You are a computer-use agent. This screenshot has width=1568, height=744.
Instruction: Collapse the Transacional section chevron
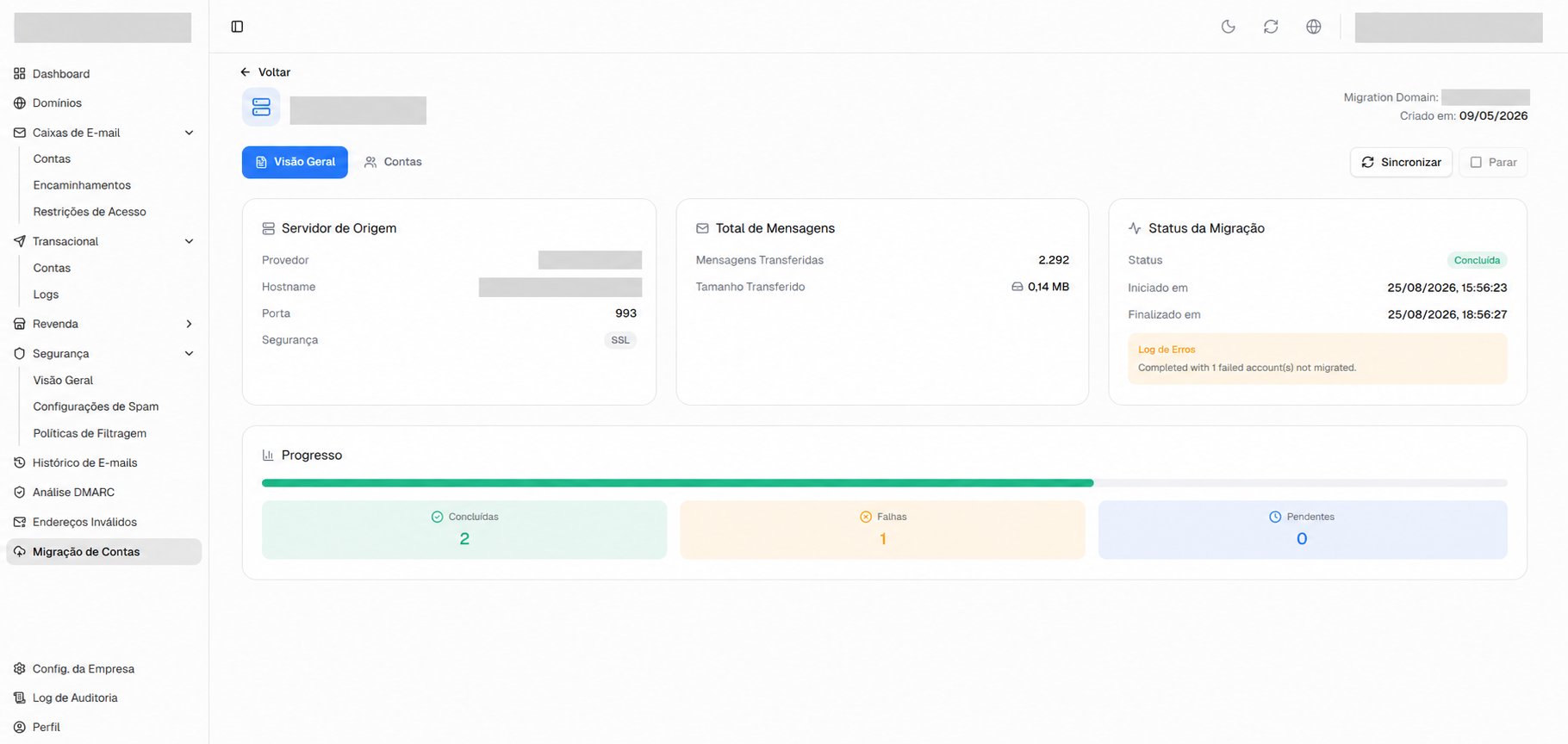[190, 241]
